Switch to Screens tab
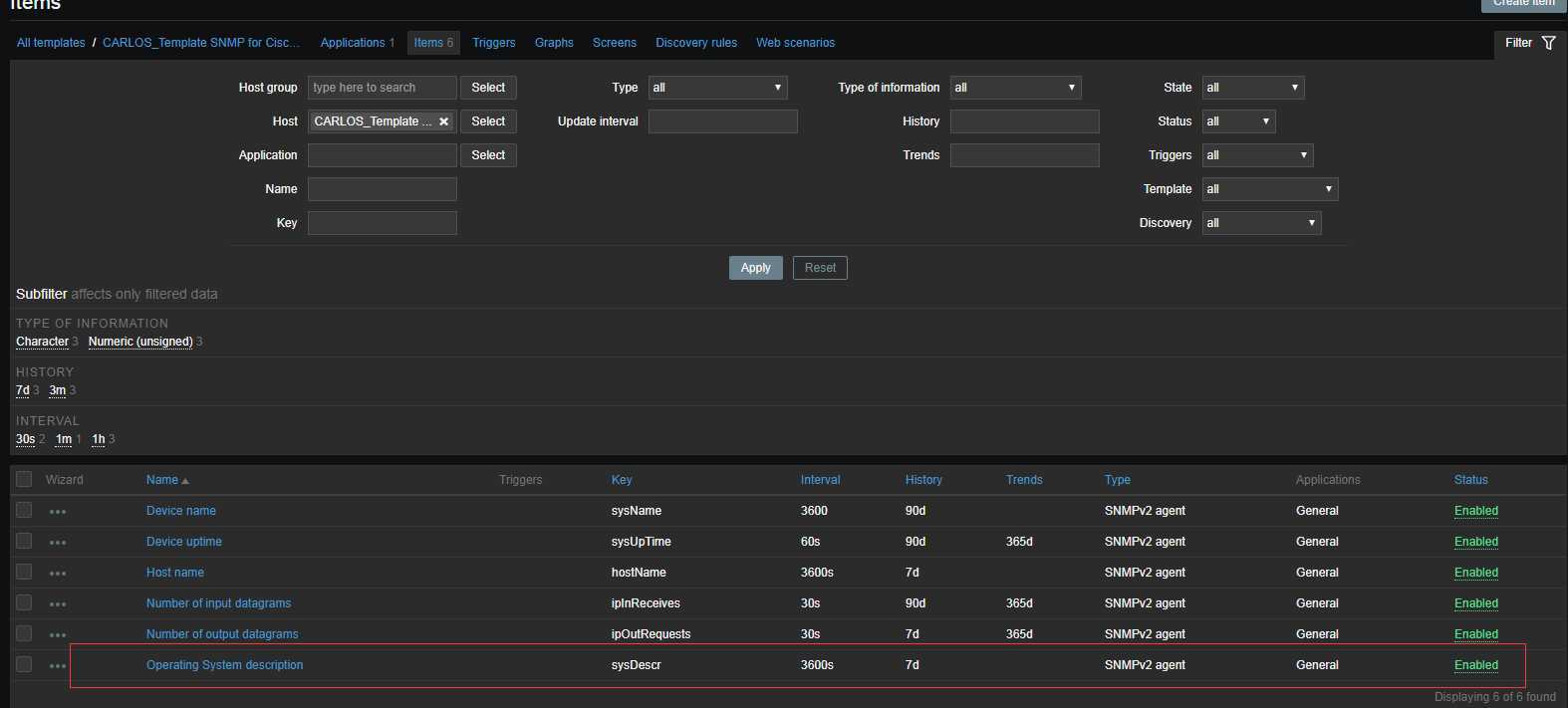1568x708 pixels. tap(615, 43)
